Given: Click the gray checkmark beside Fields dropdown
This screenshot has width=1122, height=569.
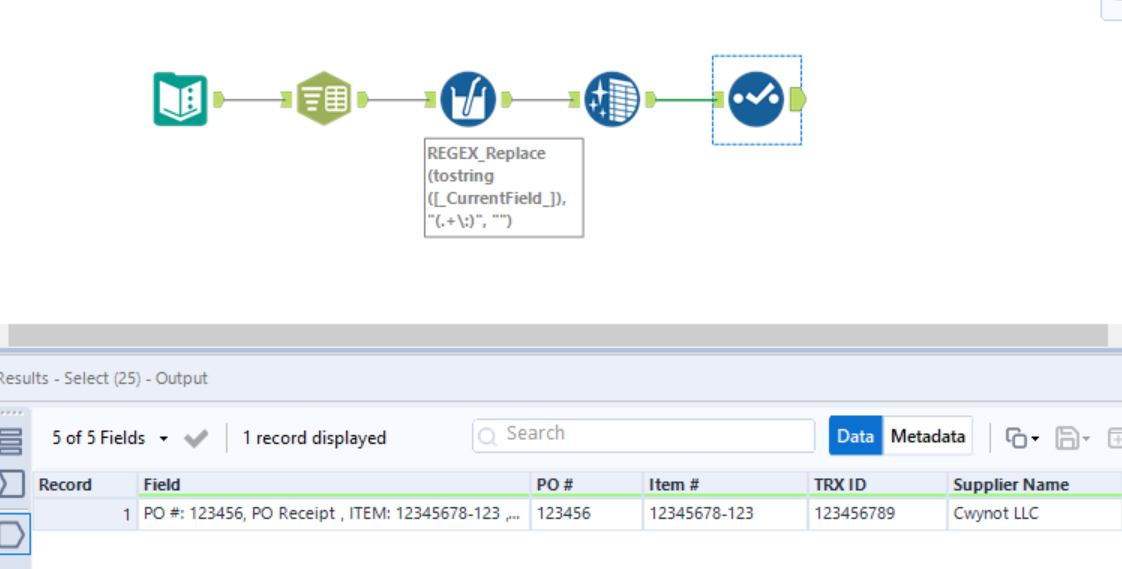Looking at the screenshot, I should (x=196, y=438).
